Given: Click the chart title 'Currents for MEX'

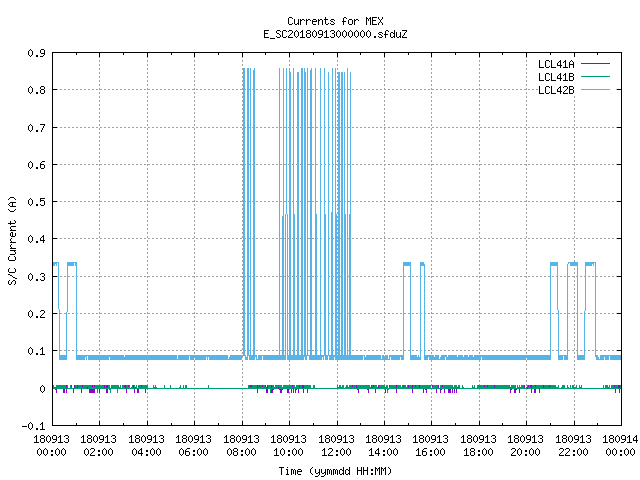Looking at the screenshot, I should point(335,21).
